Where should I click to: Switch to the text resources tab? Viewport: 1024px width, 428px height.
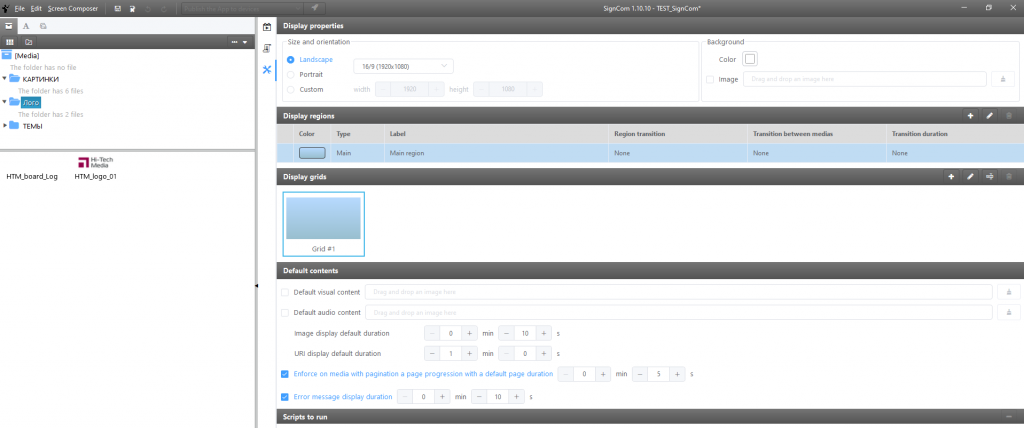pyautogui.click(x=26, y=25)
